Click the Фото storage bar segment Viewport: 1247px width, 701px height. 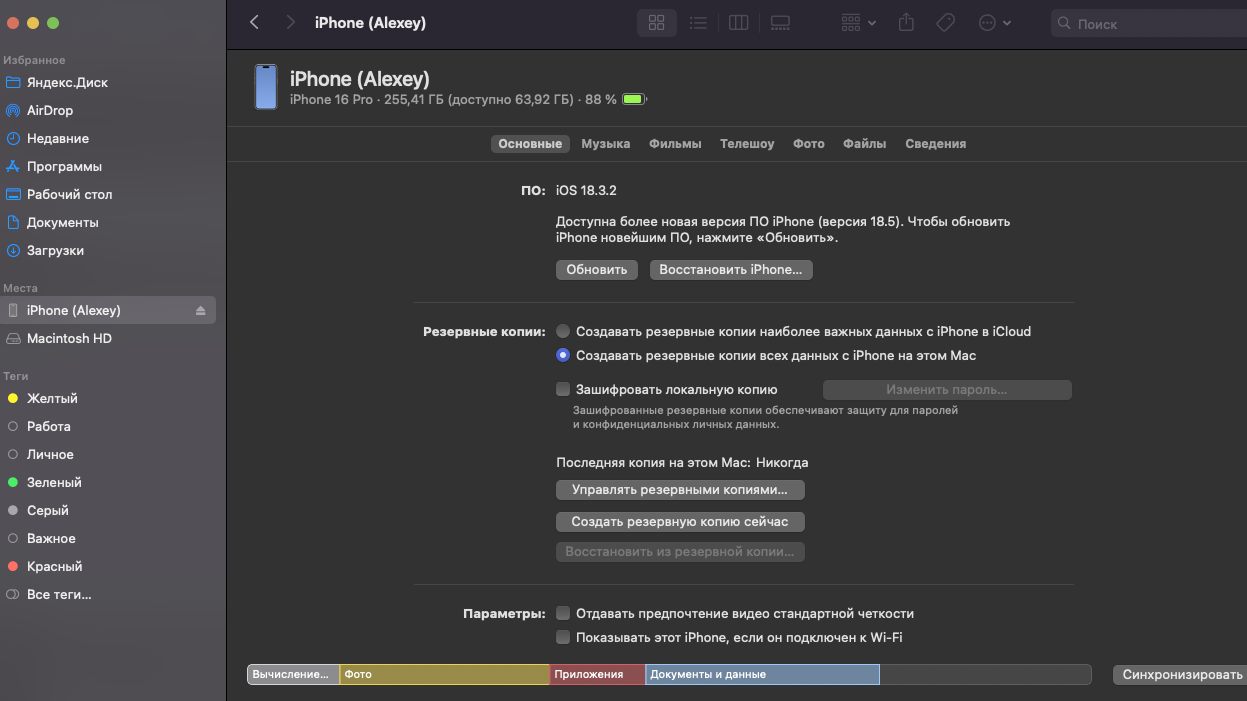tap(445, 674)
